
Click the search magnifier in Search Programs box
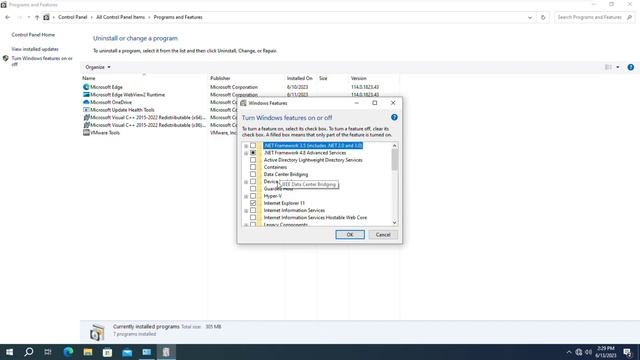pos(629,17)
